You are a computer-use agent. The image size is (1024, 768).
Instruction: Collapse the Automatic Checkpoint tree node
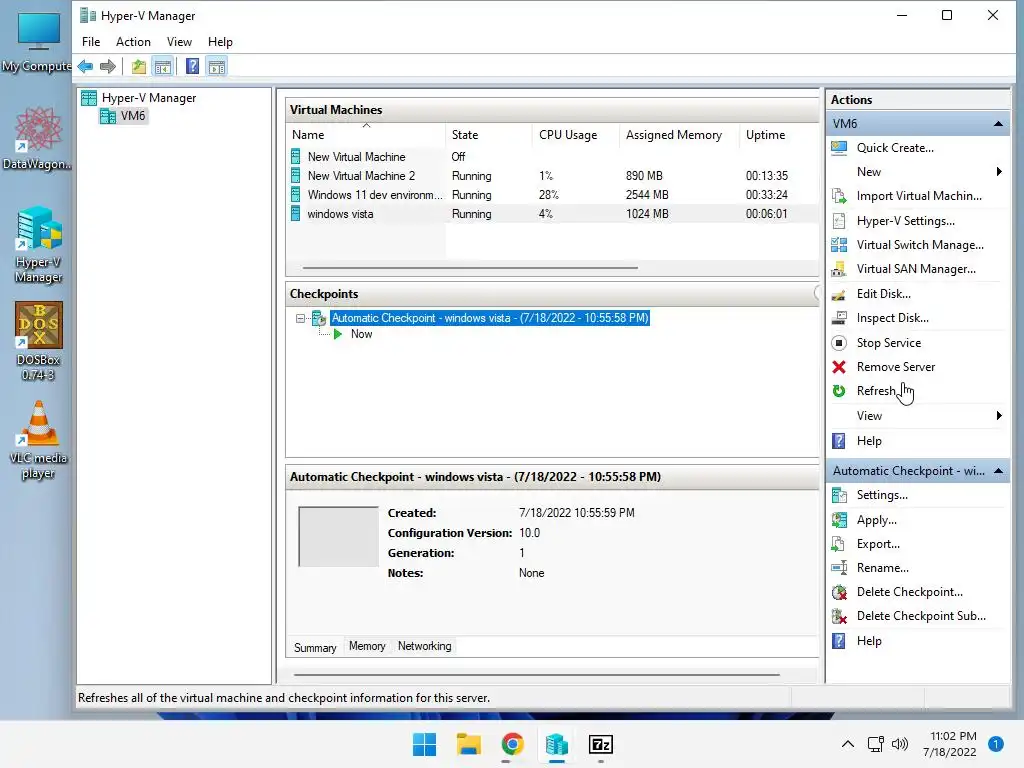coord(300,319)
